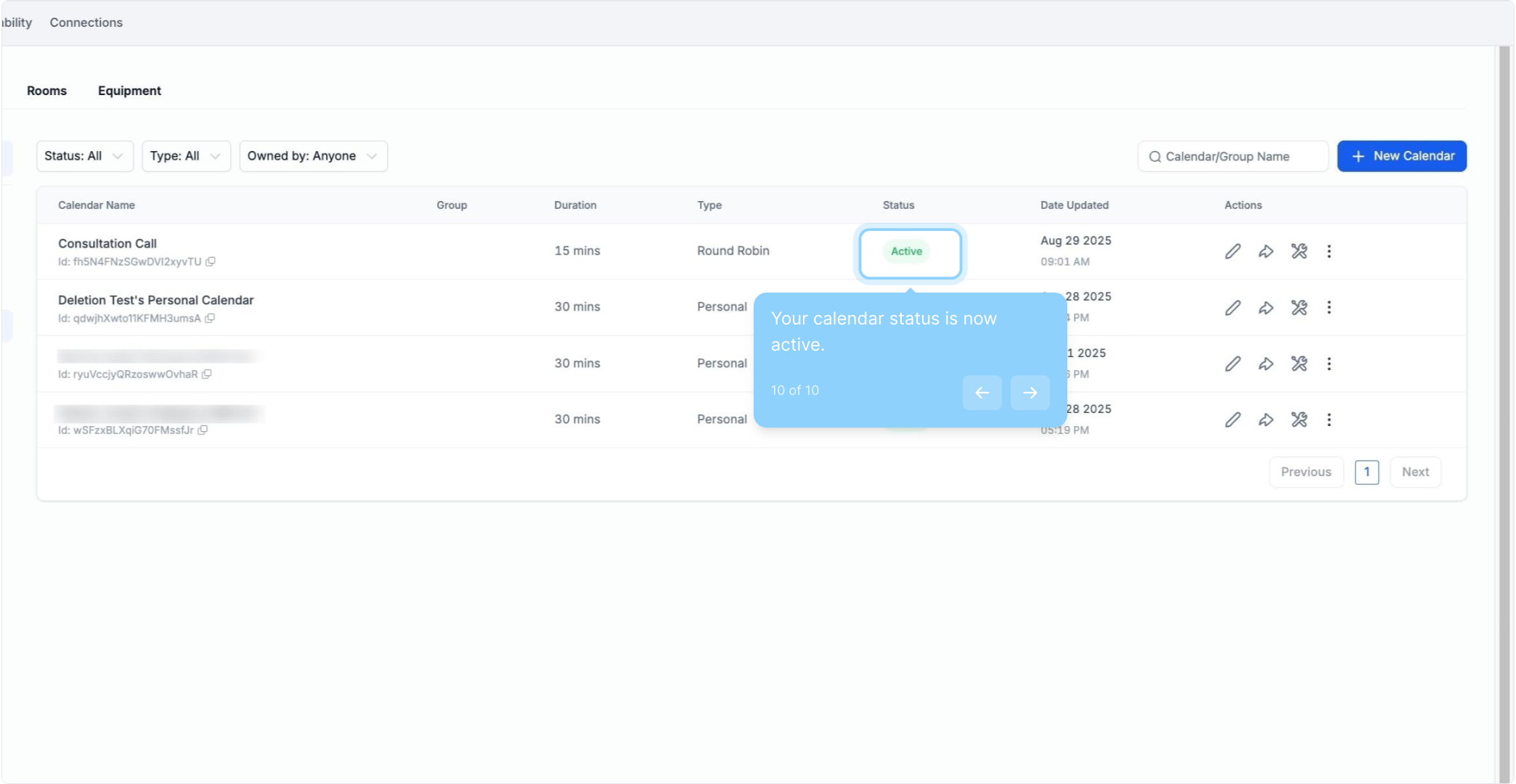1516x784 pixels.
Task: Open tools icon for Deletion Test's Personal Calendar
Action: pyautogui.click(x=1299, y=308)
